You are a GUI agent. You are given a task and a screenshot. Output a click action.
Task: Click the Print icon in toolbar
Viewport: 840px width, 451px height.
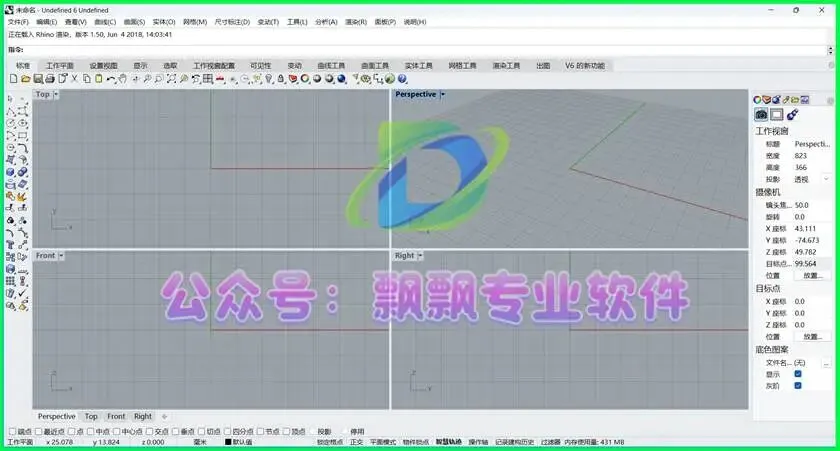pos(50,79)
